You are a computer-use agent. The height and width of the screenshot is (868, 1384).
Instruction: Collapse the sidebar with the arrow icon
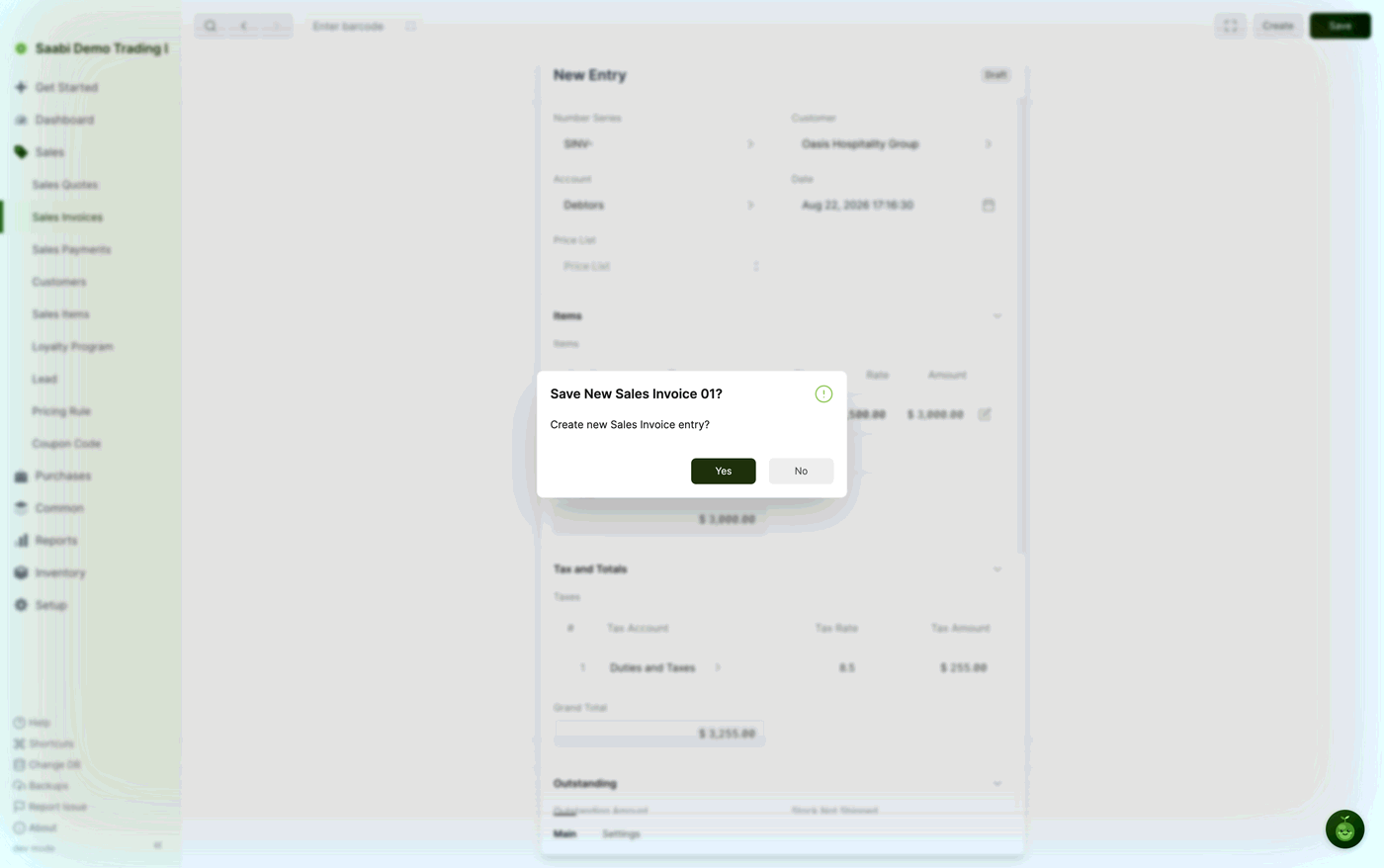pos(157,846)
